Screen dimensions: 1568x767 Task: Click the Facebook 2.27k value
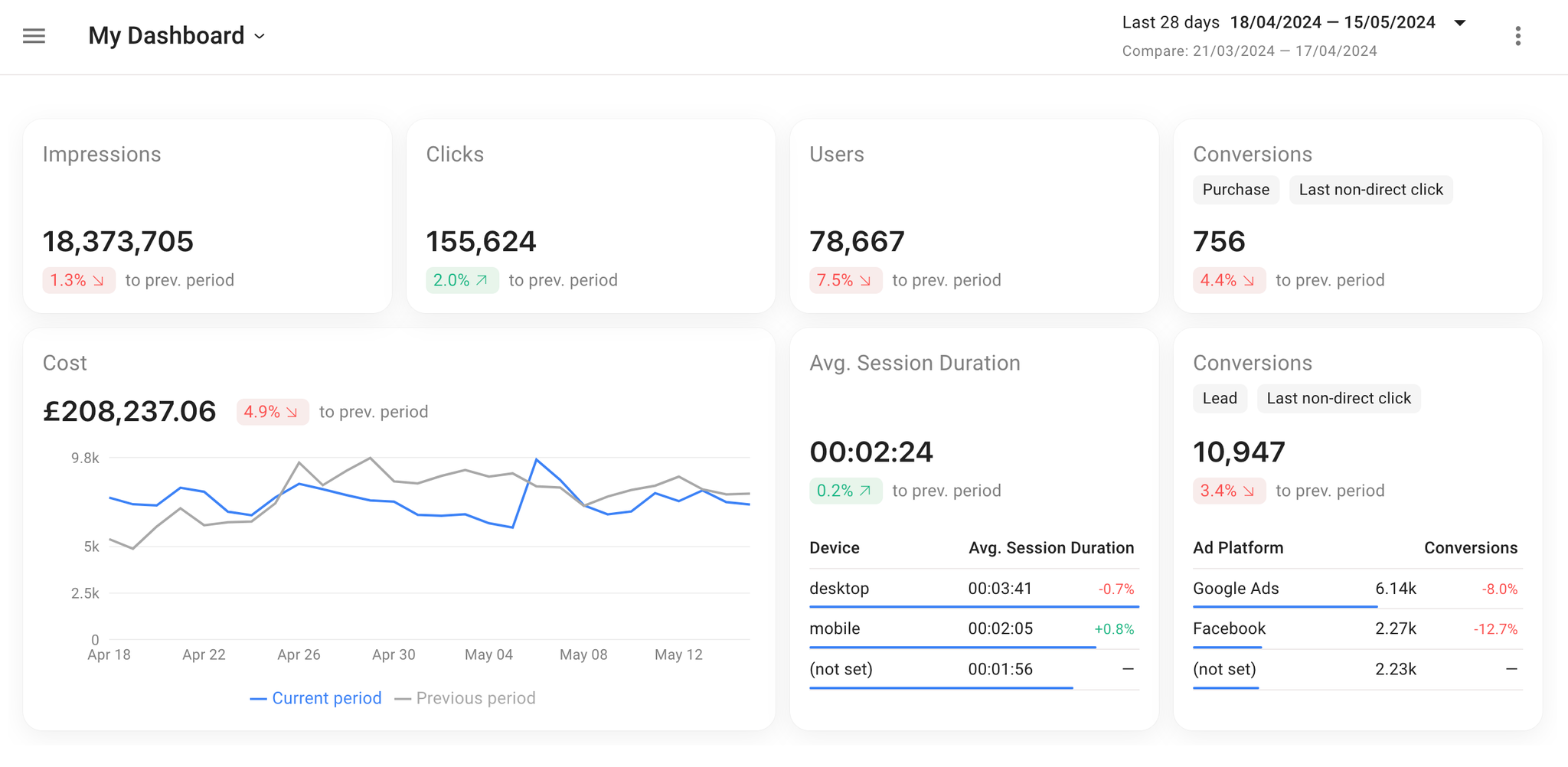click(1396, 629)
